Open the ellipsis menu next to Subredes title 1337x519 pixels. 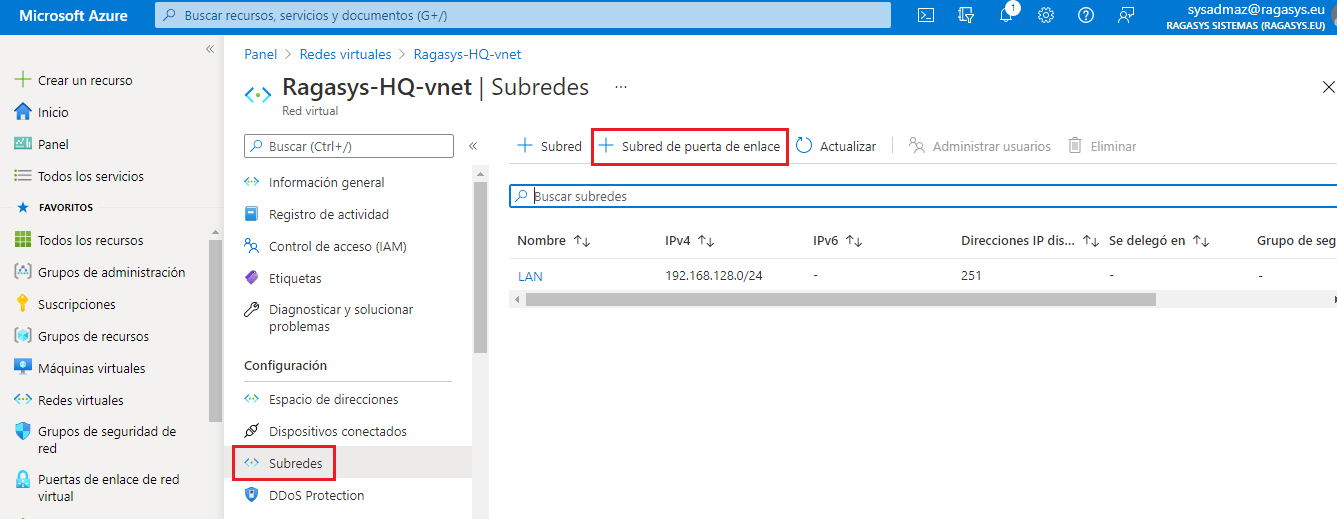coord(621,87)
